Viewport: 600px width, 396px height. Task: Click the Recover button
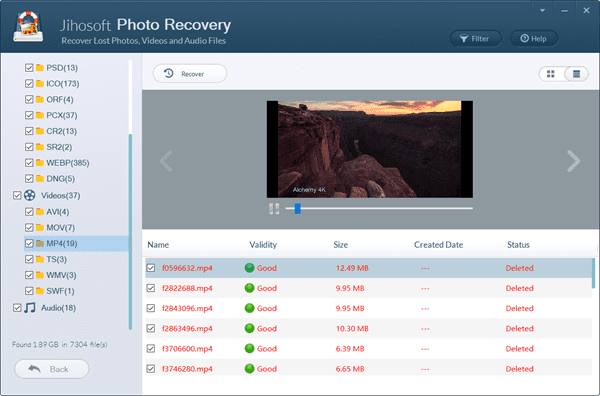[190, 73]
